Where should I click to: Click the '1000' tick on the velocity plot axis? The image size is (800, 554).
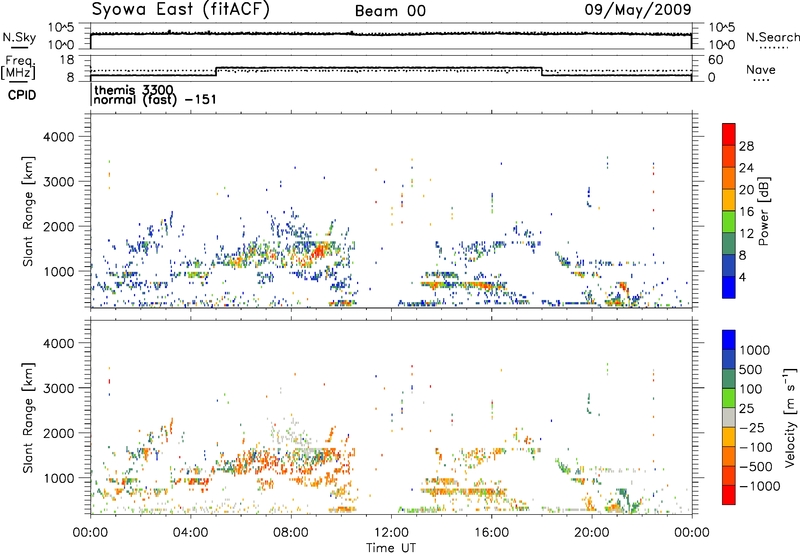(x=58, y=478)
